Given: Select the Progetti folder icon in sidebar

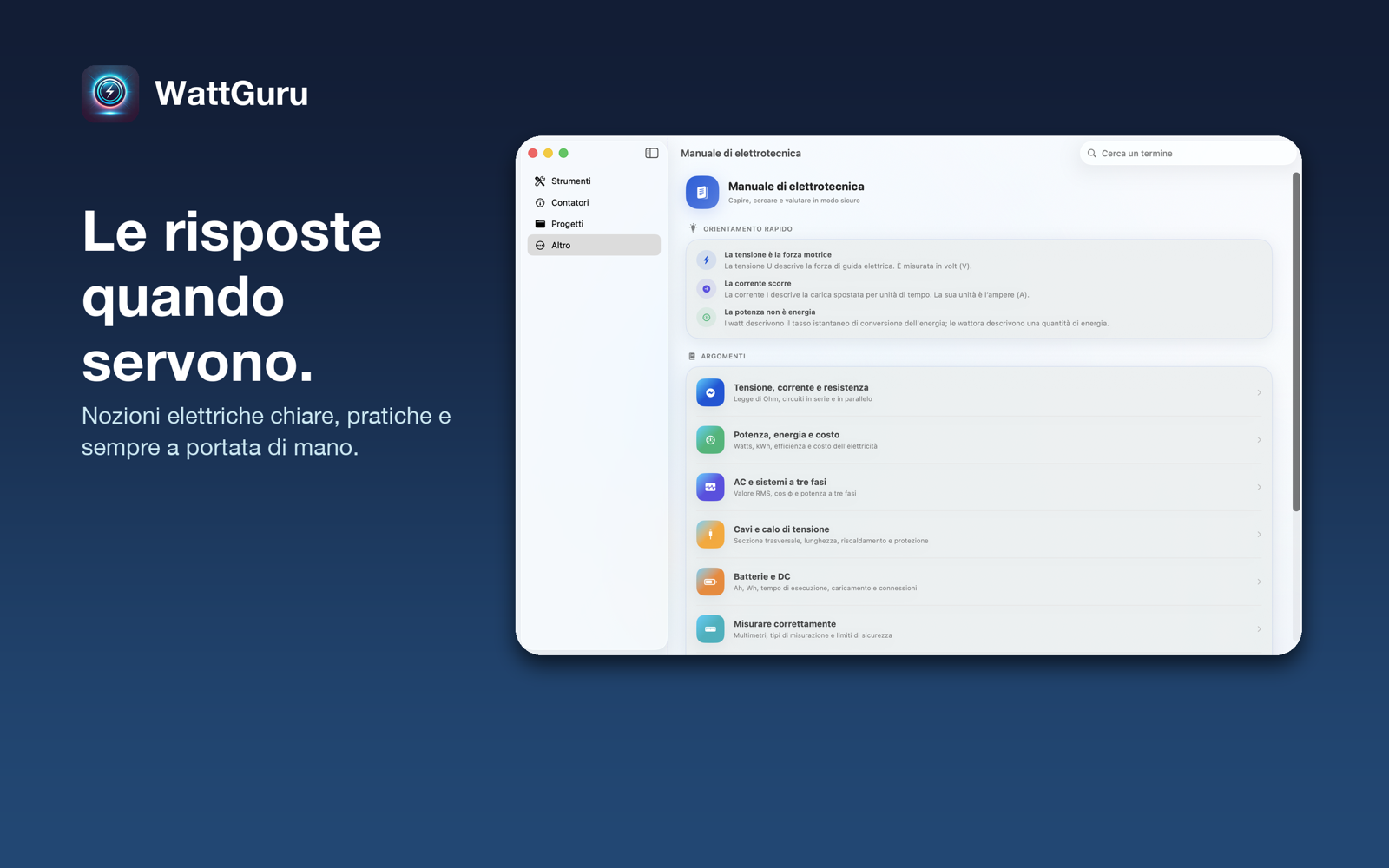Looking at the screenshot, I should click(x=540, y=224).
